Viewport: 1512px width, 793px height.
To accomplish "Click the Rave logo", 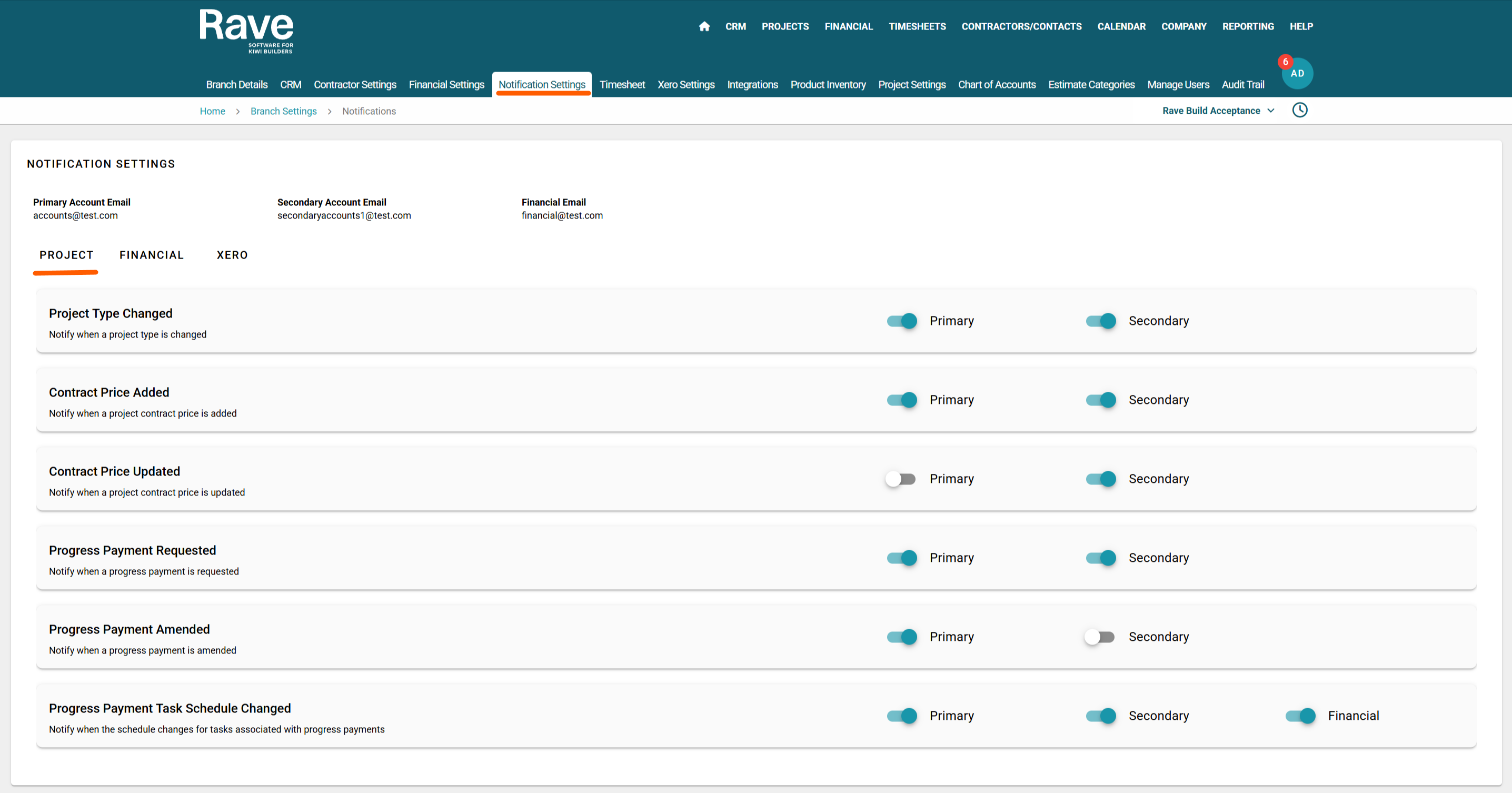I will coord(246,31).
